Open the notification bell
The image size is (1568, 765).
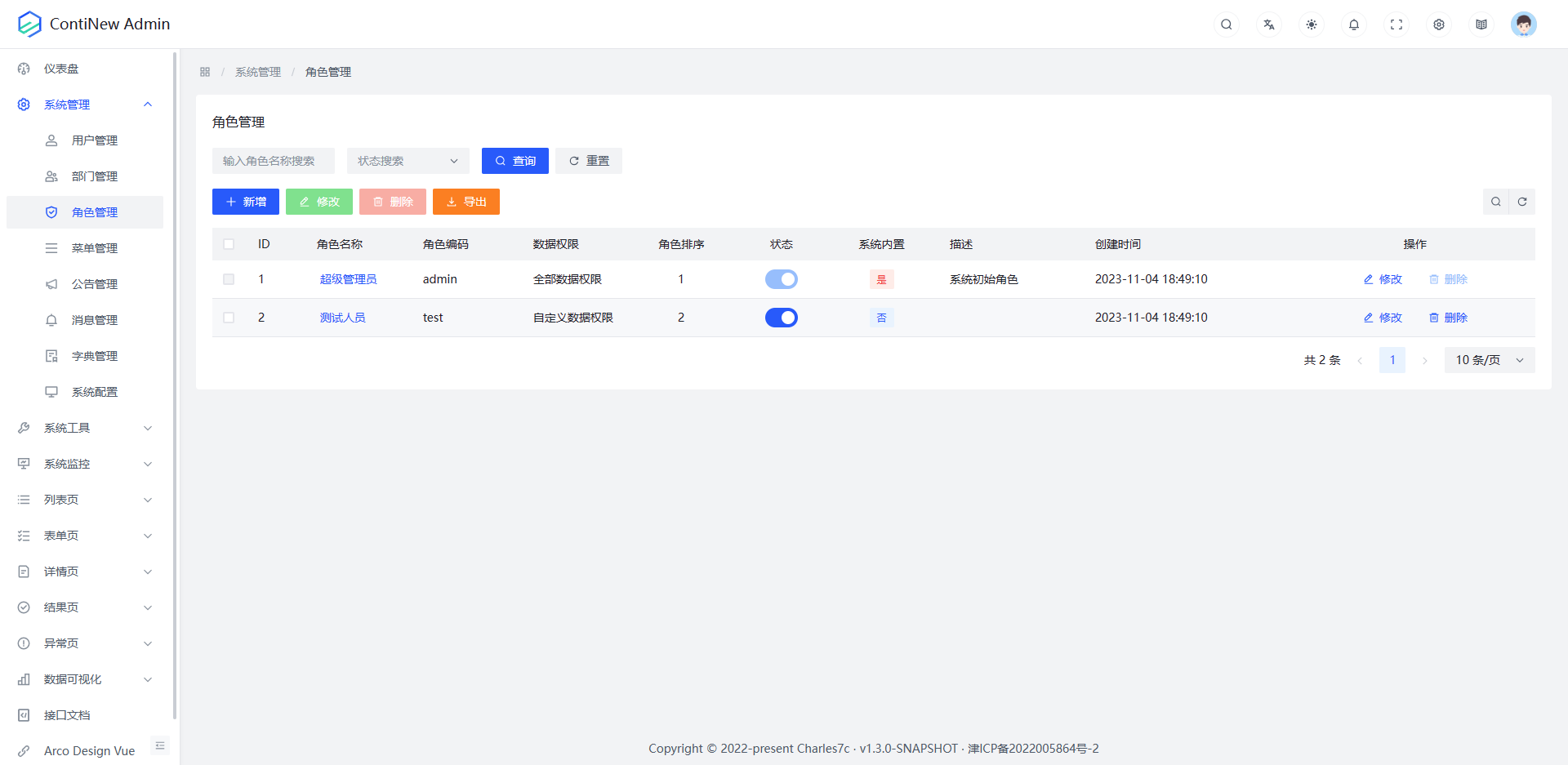[x=1353, y=24]
